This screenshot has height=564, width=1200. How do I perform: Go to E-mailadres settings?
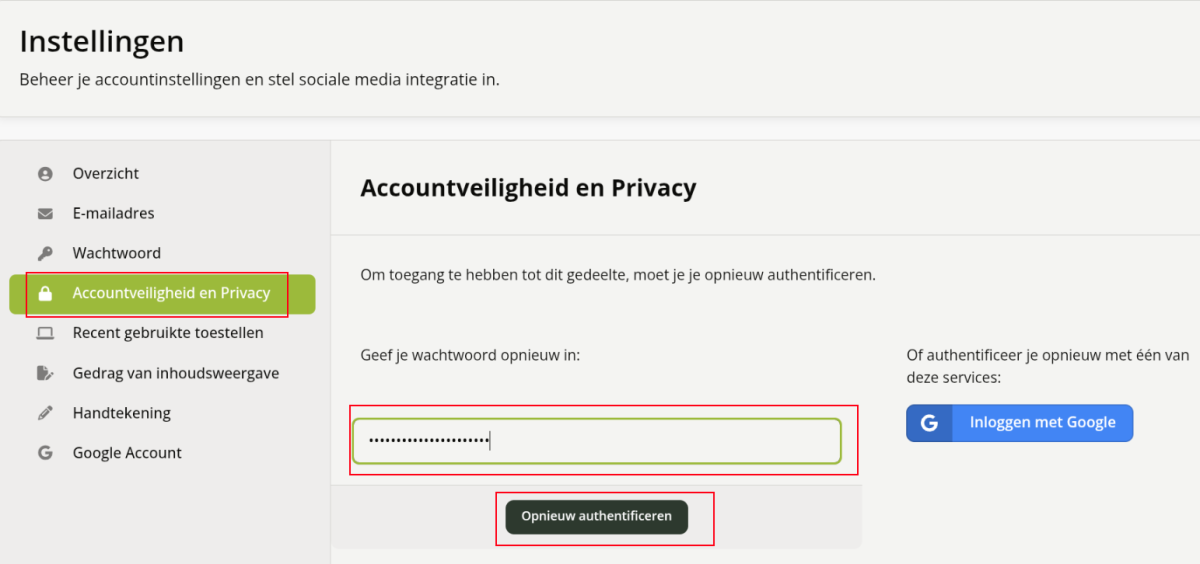click(x=113, y=214)
